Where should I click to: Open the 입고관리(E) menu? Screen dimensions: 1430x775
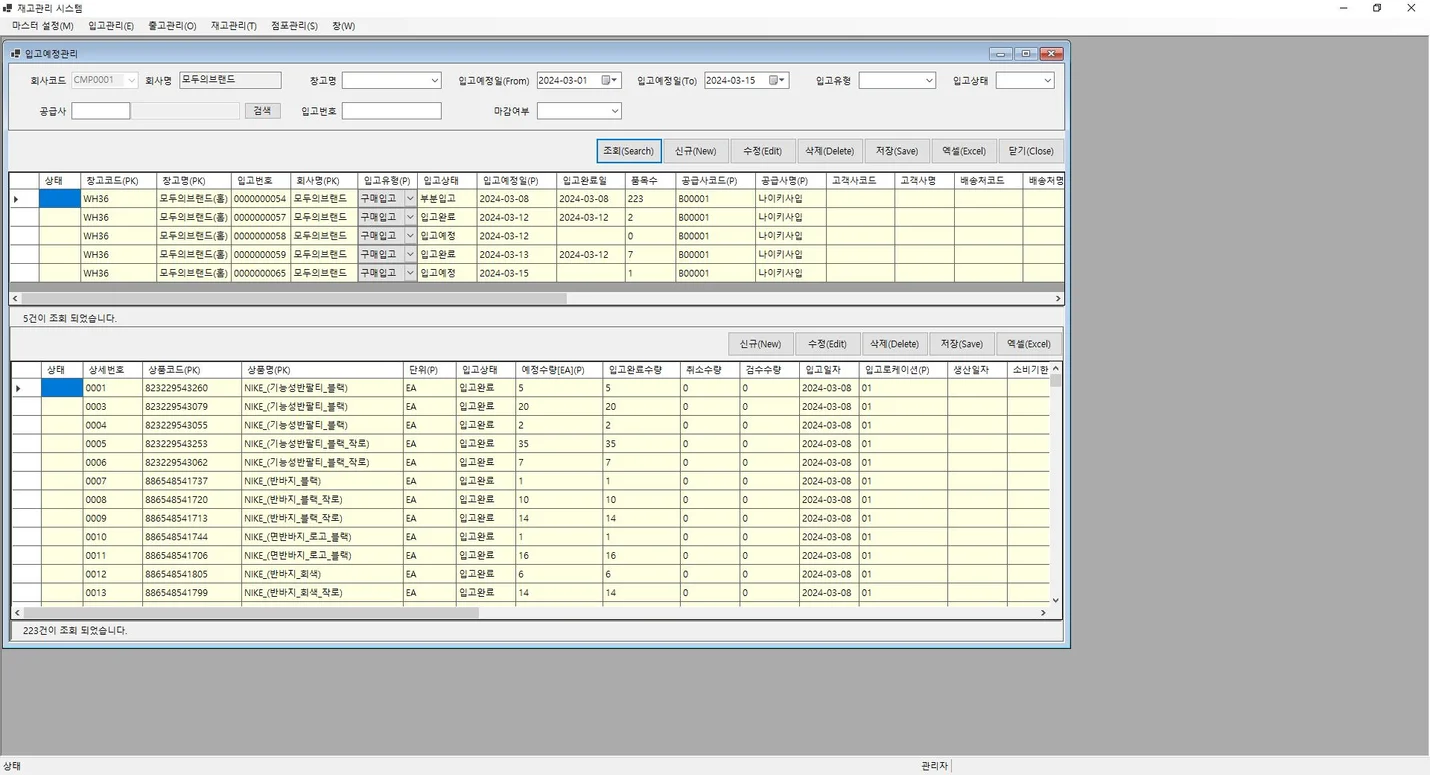pos(111,26)
